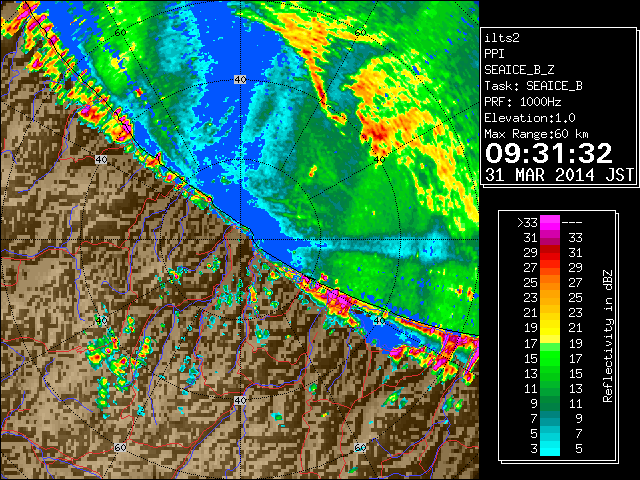Pick the cyan 3–5 dBZ legend swatch

pos(550,448)
